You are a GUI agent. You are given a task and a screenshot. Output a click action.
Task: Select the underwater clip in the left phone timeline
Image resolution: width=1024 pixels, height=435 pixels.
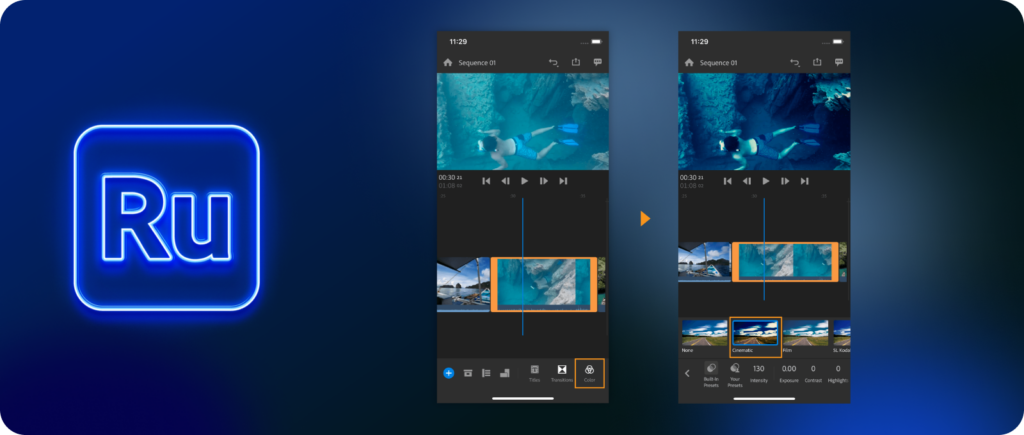click(543, 284)
